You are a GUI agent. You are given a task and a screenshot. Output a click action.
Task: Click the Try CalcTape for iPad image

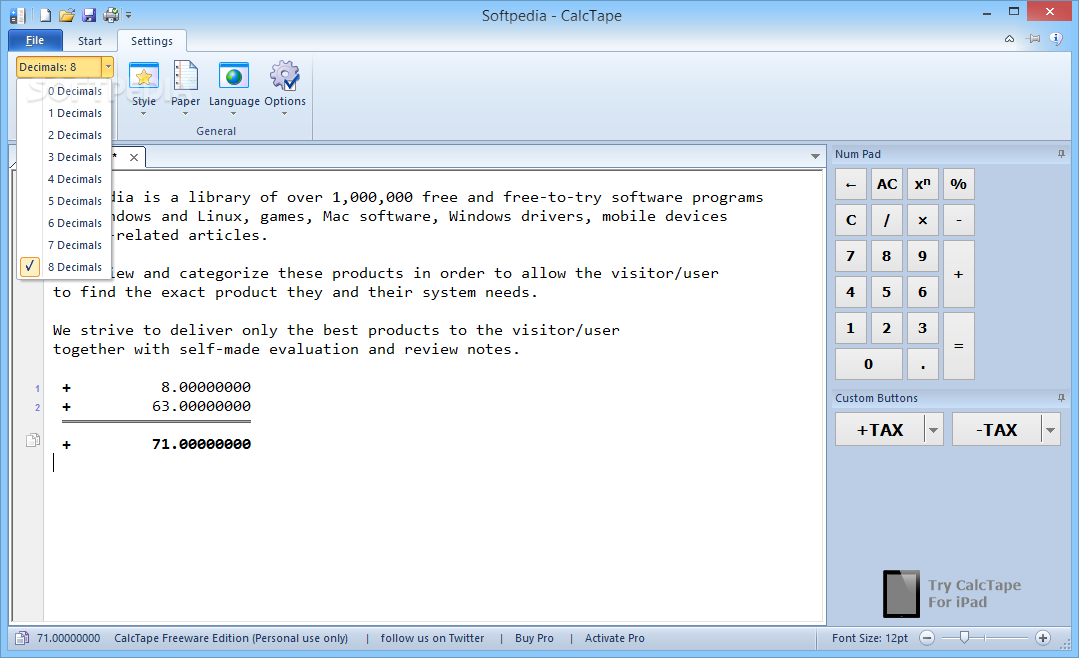pos(952,593)
